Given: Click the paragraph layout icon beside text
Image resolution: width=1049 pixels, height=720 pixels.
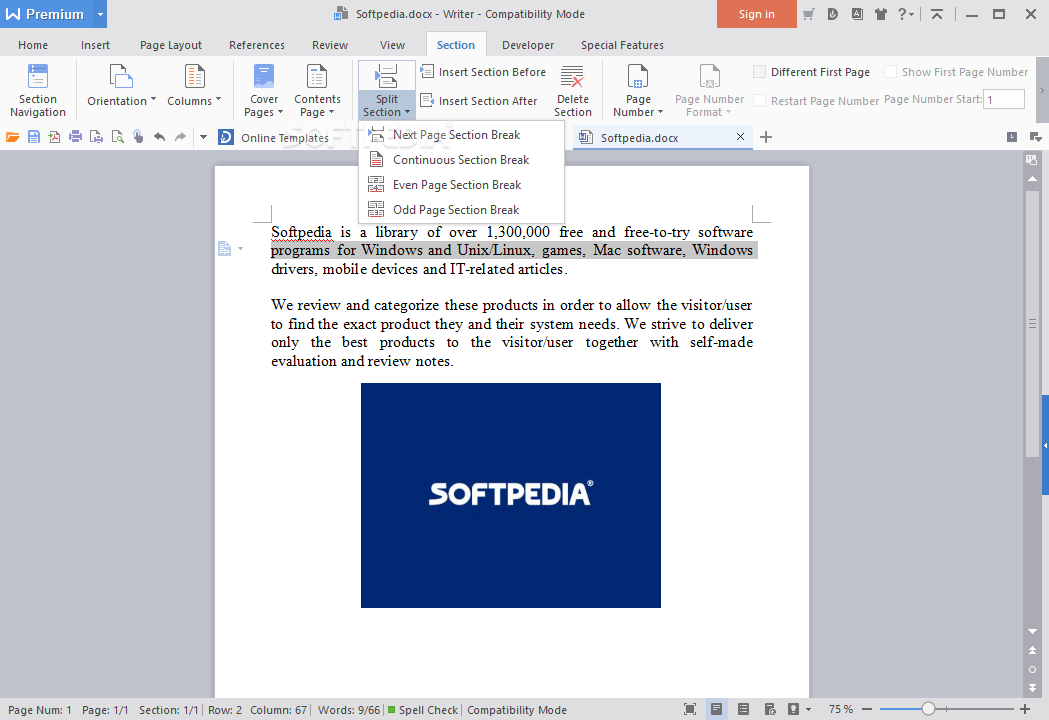Looking at the screenshot, I should 225,249.
